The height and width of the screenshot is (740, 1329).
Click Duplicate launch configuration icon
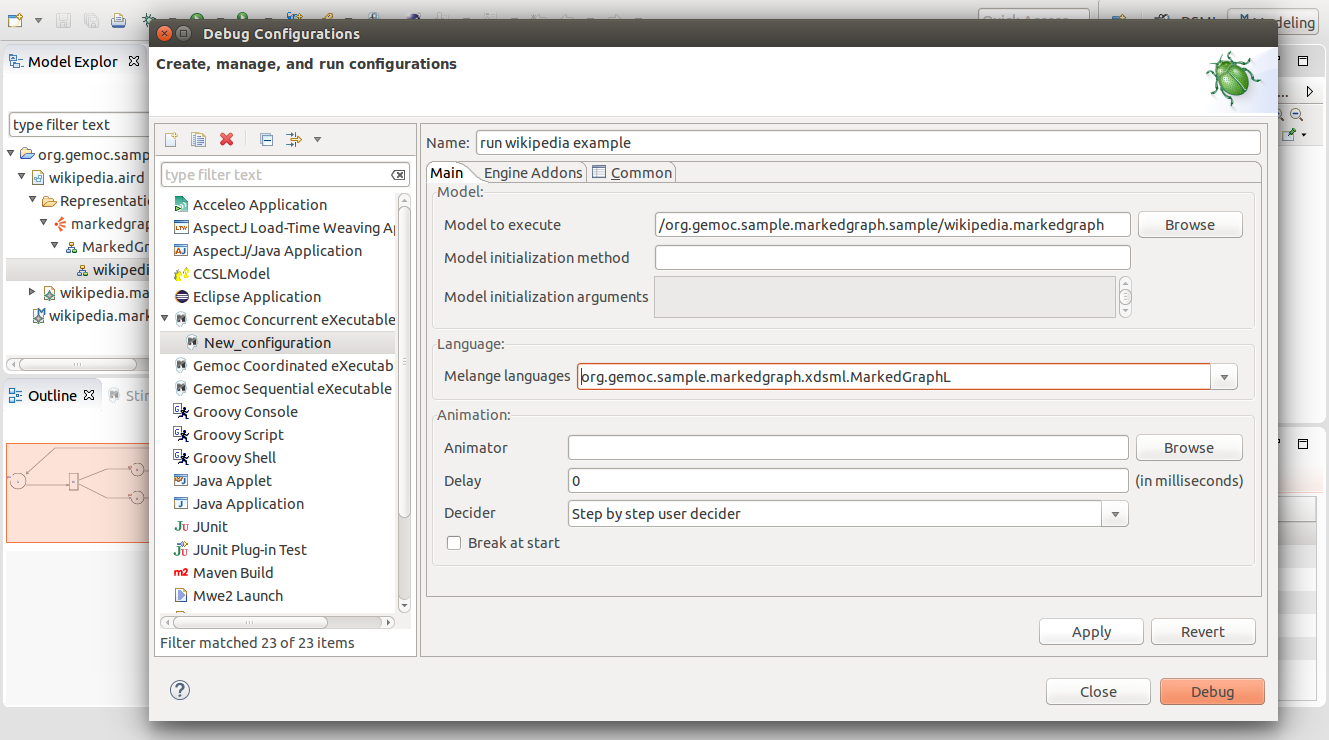click(198, 139)
